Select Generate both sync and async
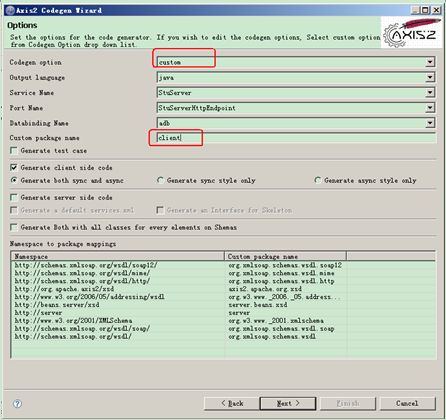This screenshot has height=420, width=446. click(x=14, y=180)
